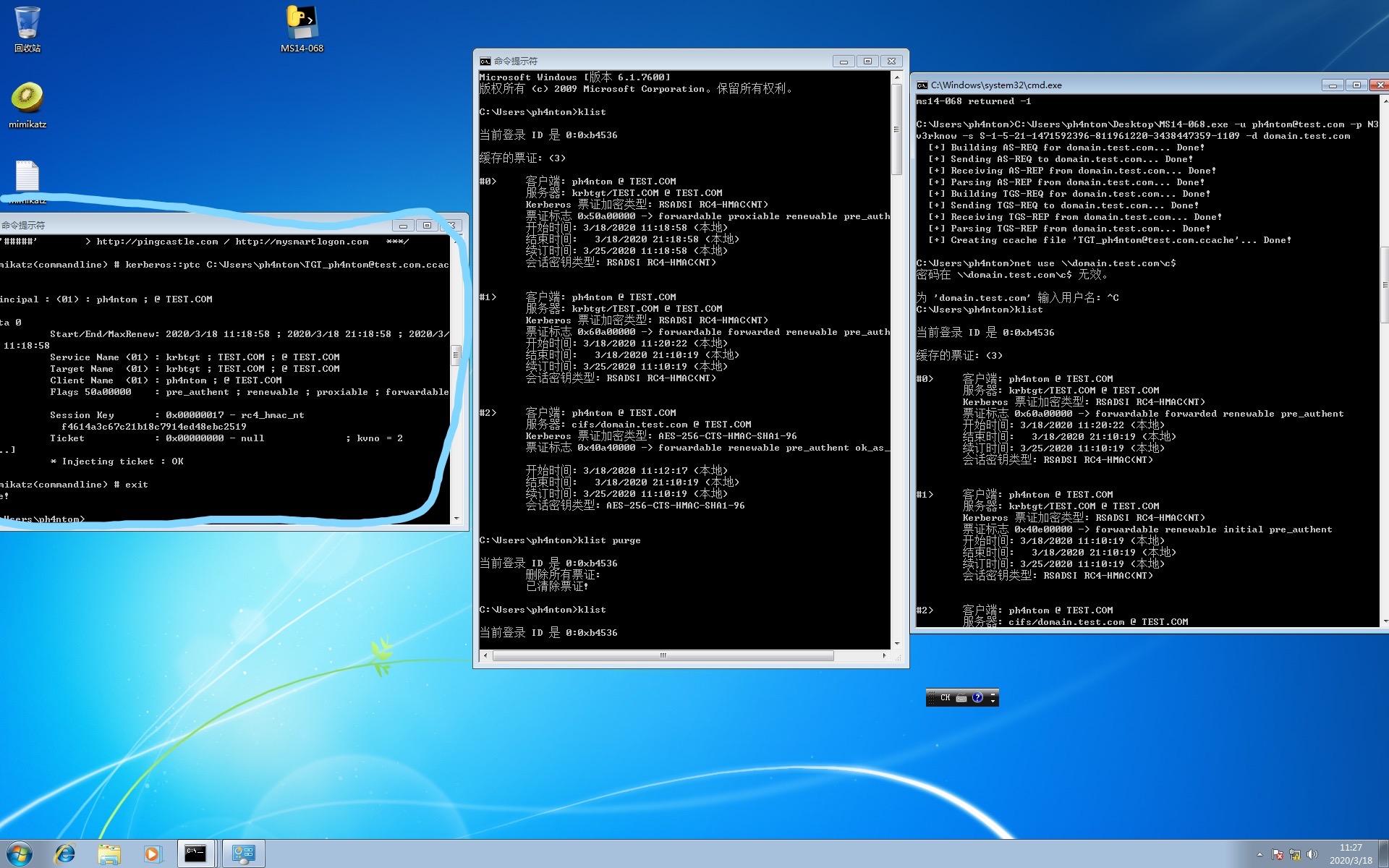Click the keyboard icon on the language bar
Viewport: 1389px width, 868px height.
(961, 698)
